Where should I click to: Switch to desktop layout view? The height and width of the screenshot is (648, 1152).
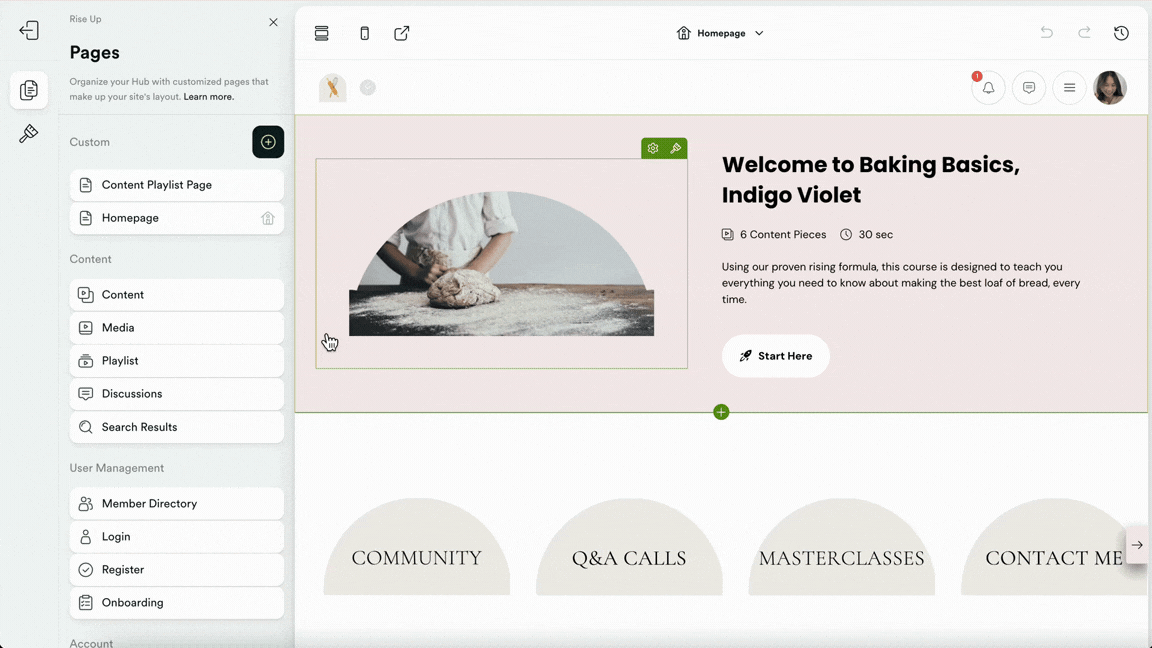(321, 33)
